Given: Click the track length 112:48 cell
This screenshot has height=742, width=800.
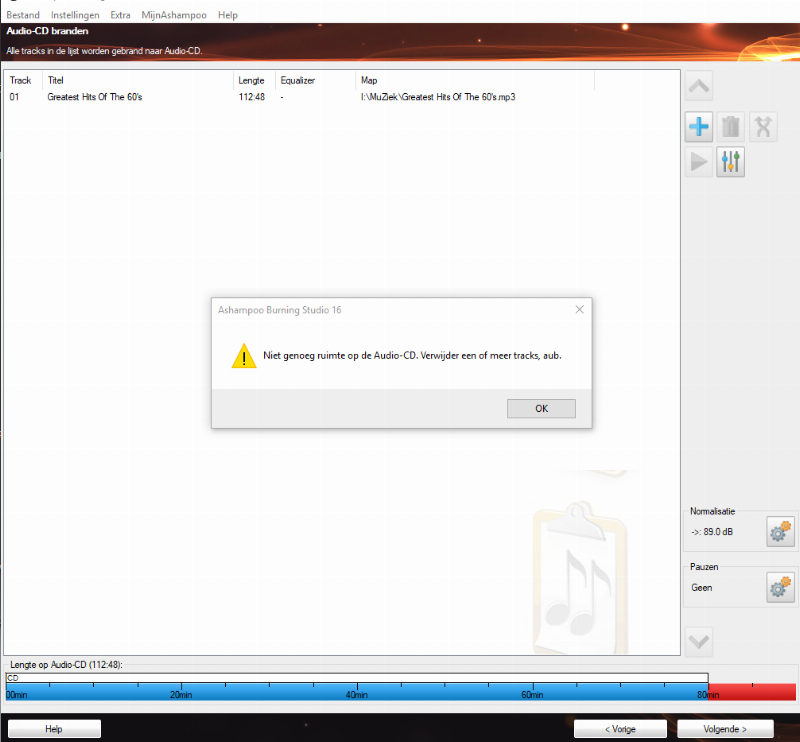Looking at the screenshot, I should coord(252,97).
